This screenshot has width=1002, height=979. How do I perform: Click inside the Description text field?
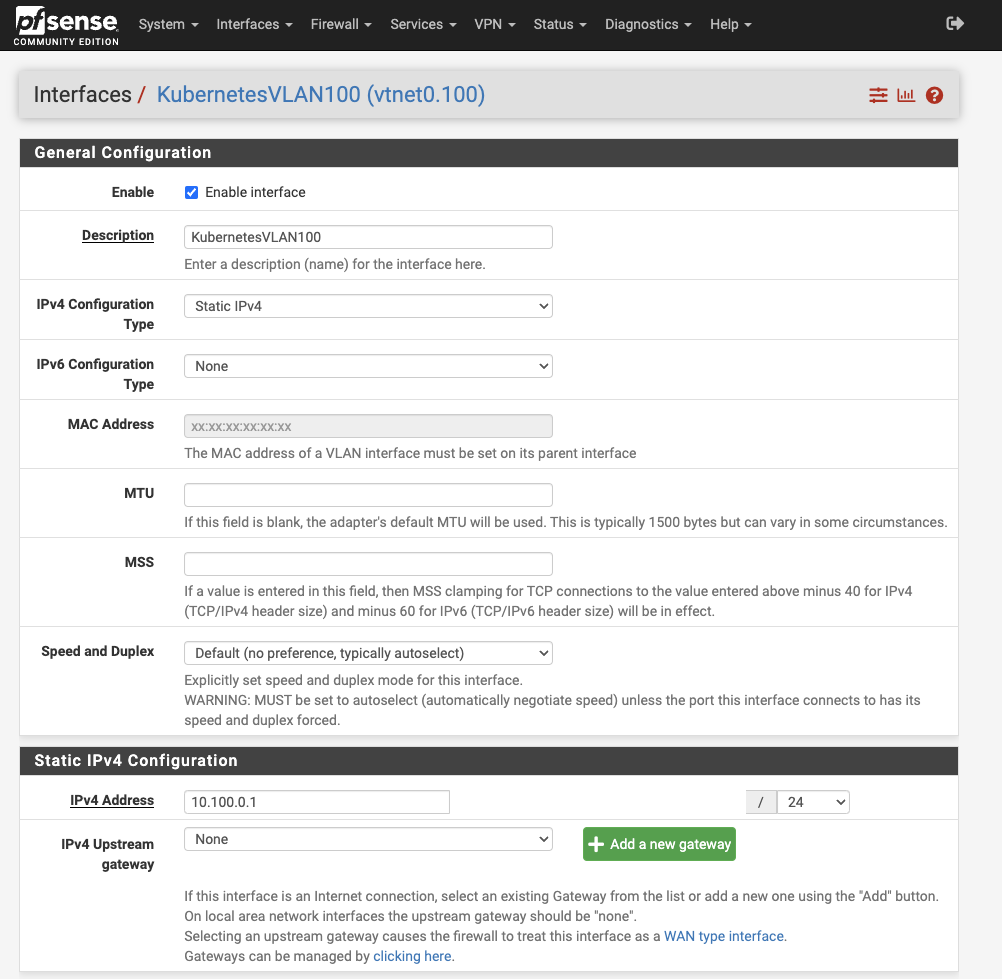(368, 237)
